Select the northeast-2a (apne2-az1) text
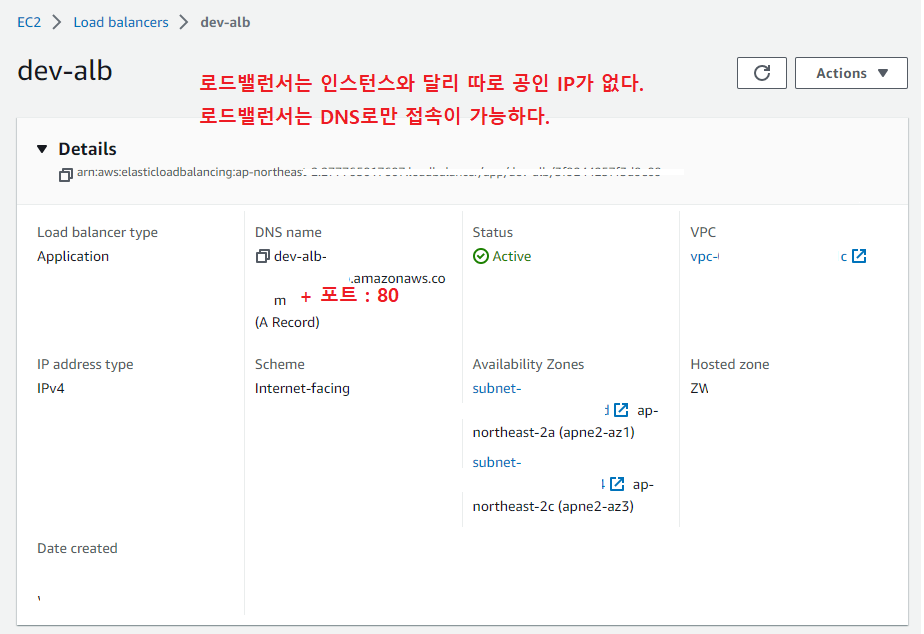The width and height of the screenshot is (924, 634). pos(553,432)
